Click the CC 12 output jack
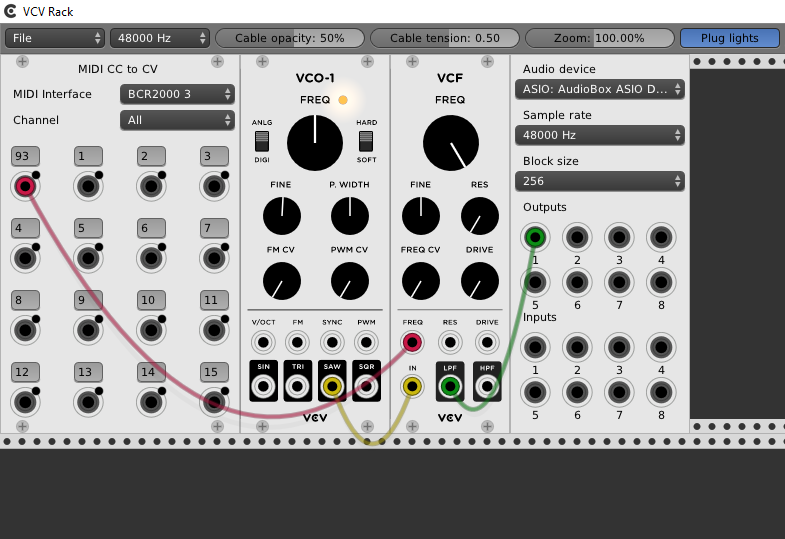This screenshot has width=785, height=539. tap(25, 402)
